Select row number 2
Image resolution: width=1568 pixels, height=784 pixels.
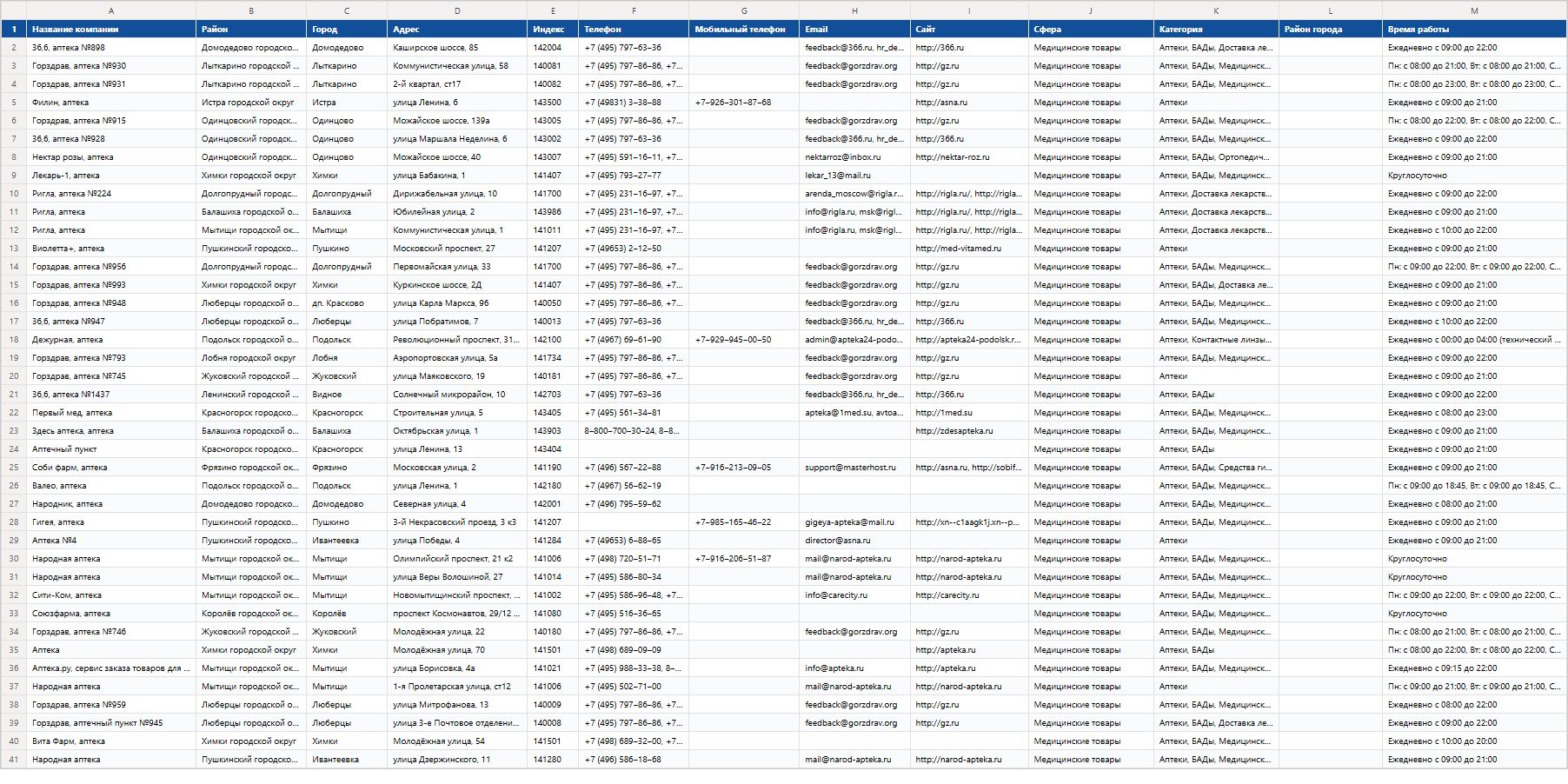click(x=14, y=48)
